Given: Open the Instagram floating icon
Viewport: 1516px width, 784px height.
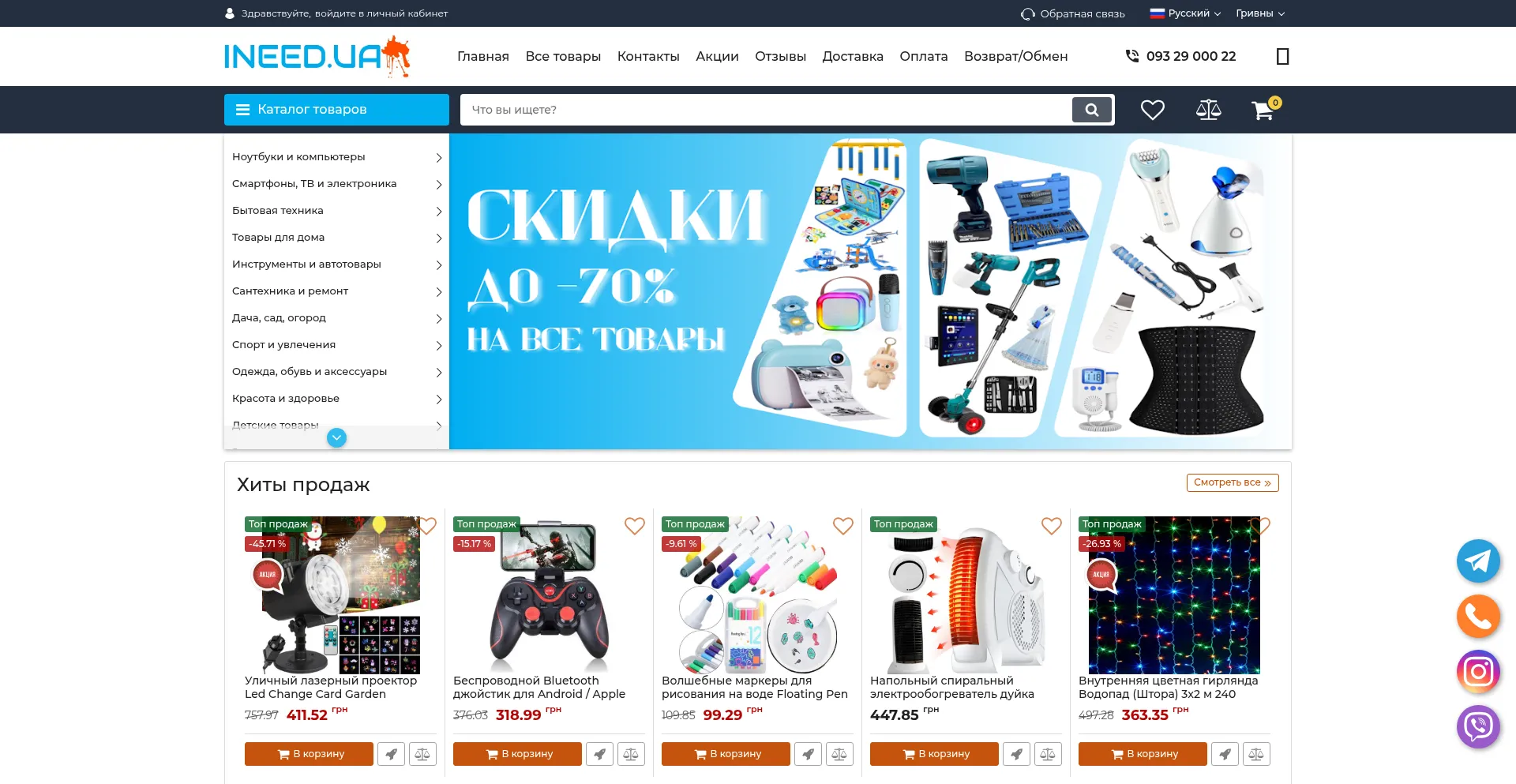Looking at the screenshot, I should 1478,671.
